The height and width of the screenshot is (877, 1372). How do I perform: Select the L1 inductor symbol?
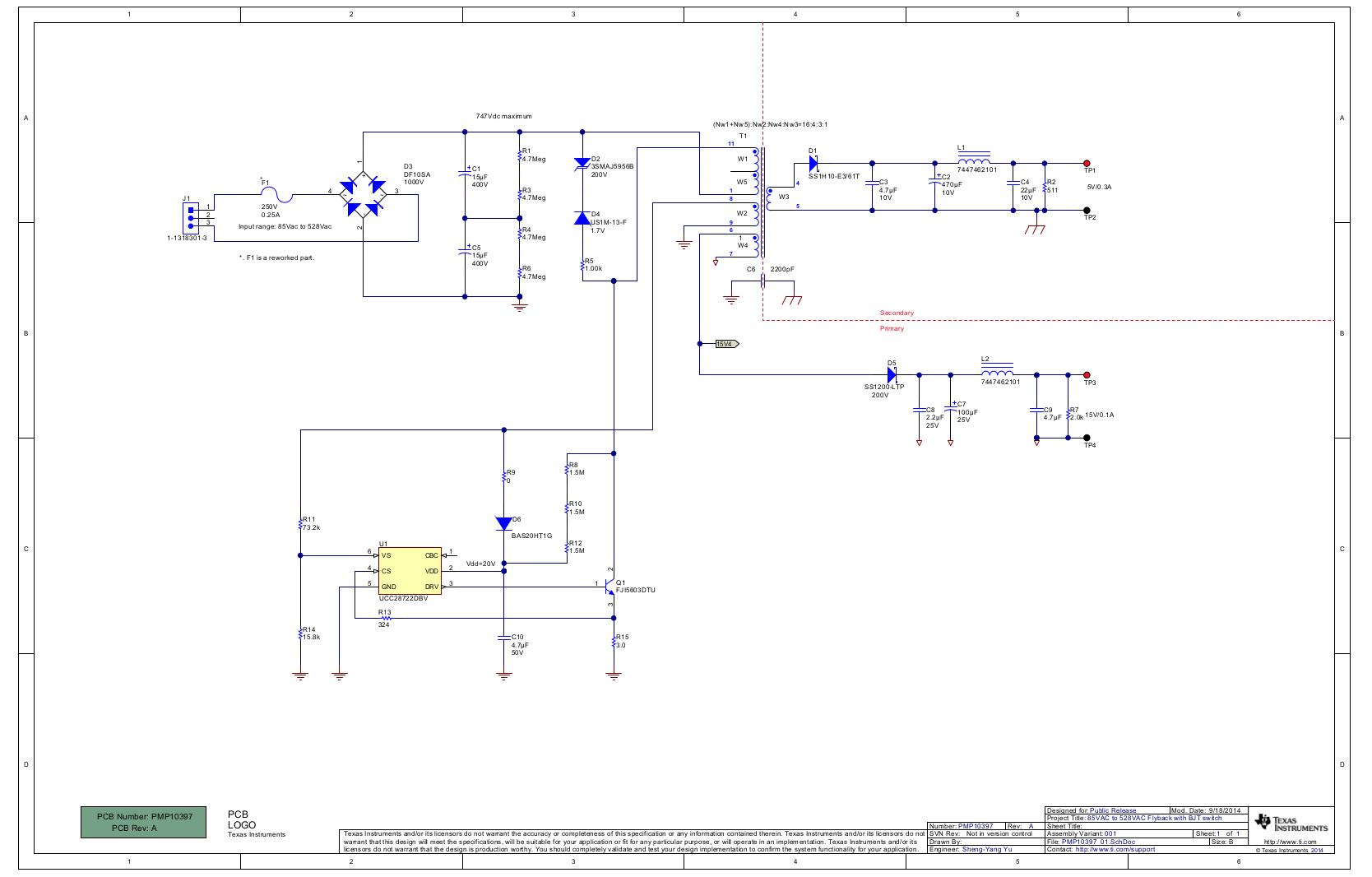(973, 160)
